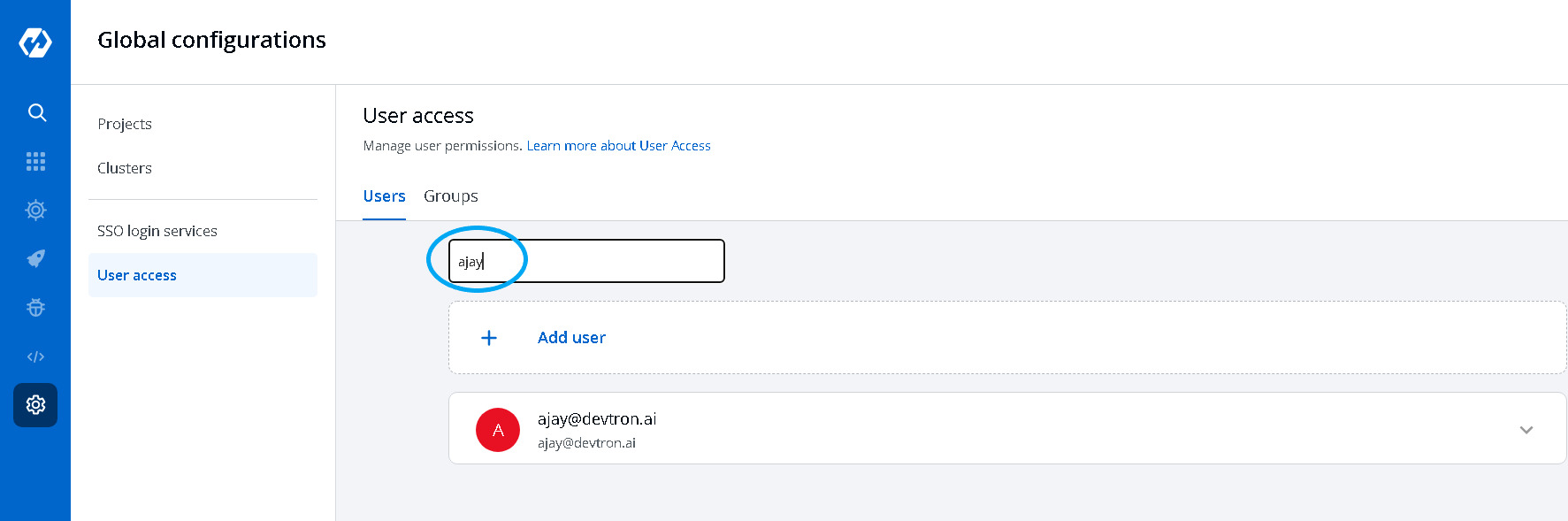Screen dimensions: 1568x521
Task: Open search from the left sidebar
Action: [x=36, y=112]
